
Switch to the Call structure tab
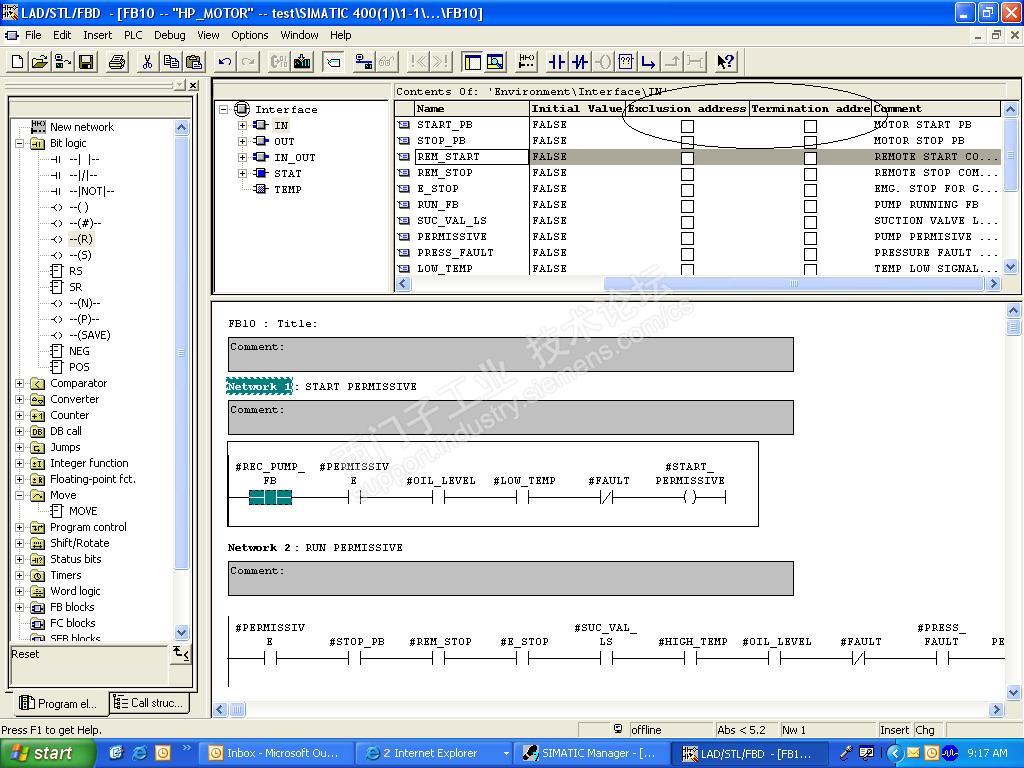(148, 703)
